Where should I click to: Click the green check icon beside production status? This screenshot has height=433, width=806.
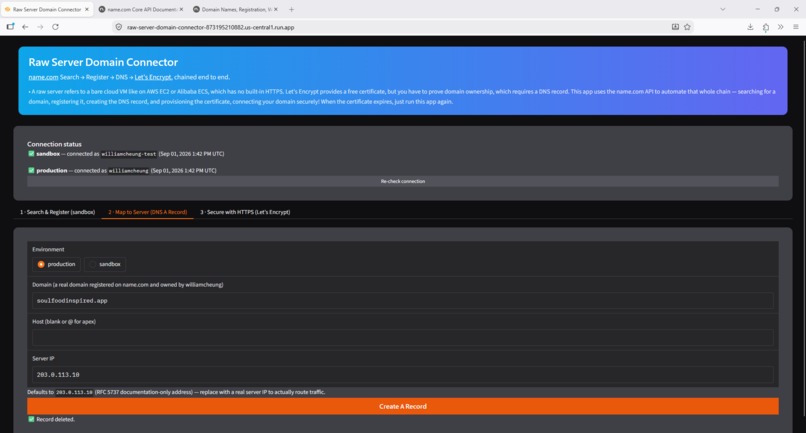31,170
